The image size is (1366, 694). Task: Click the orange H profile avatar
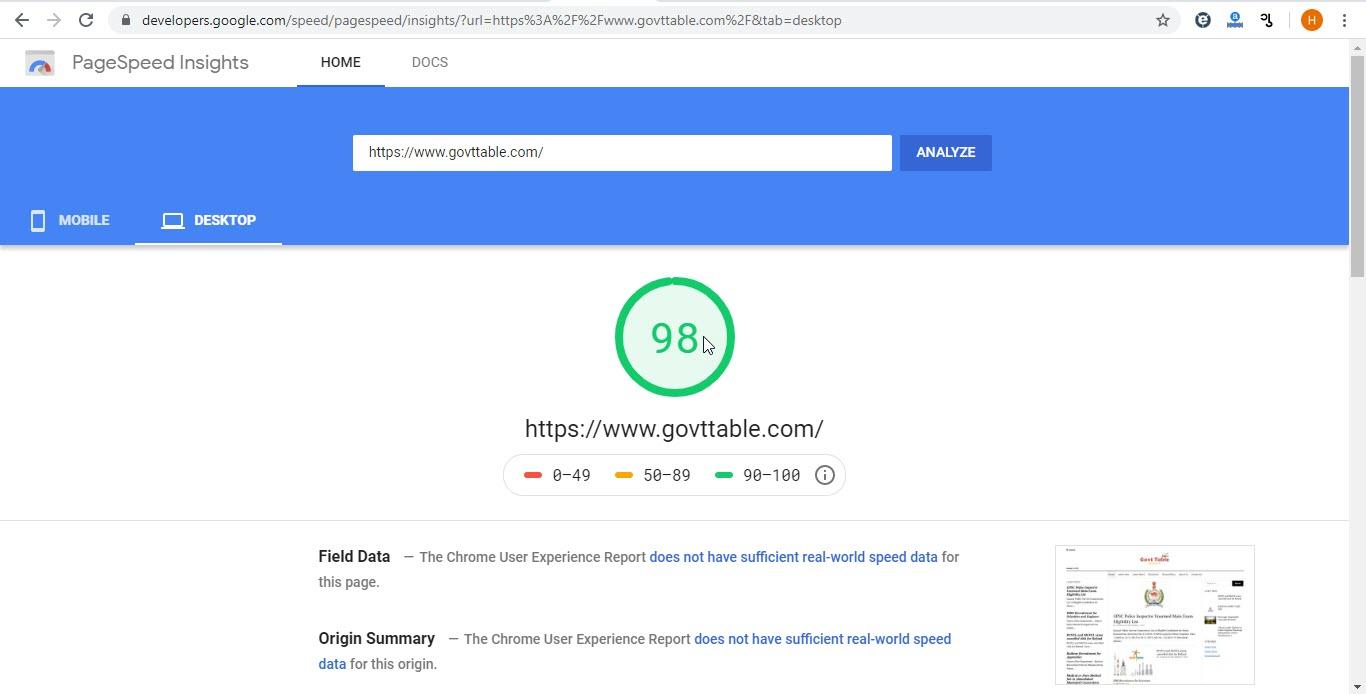(x=1311, y=19)
